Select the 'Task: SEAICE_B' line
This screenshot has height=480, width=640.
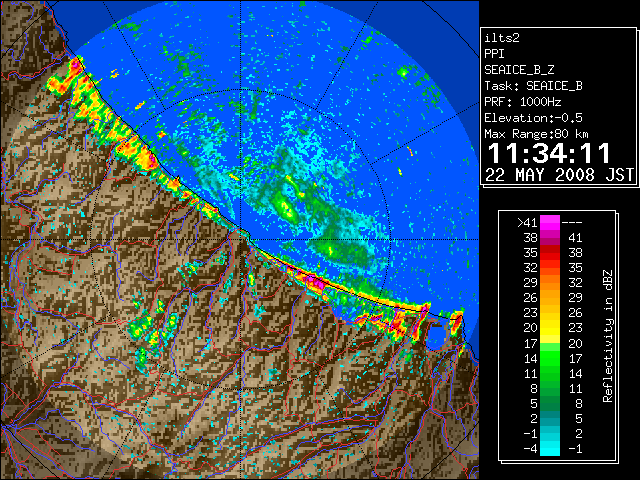click(x=533, y=86)
